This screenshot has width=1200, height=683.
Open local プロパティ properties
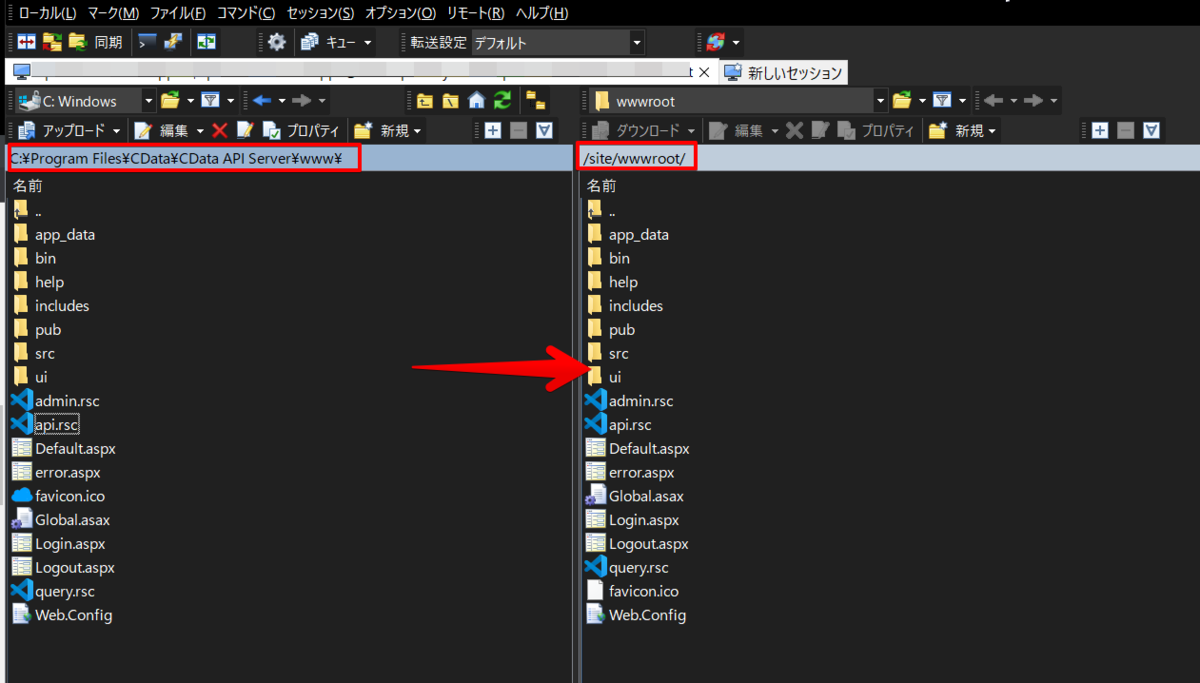301,130
